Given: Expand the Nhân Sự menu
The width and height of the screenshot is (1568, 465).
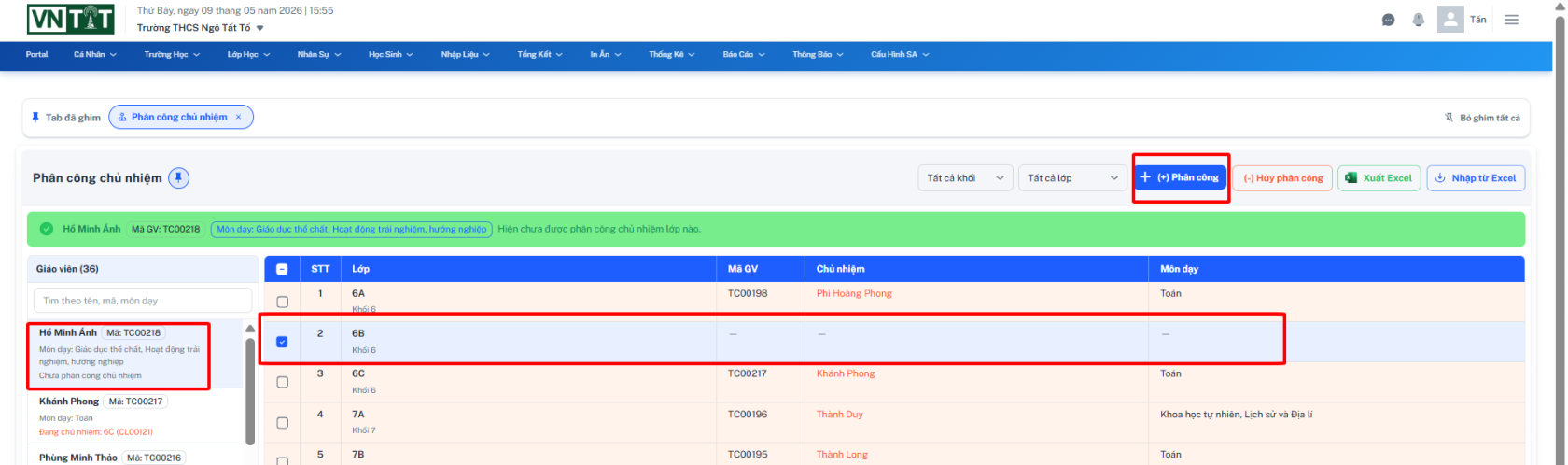Looking at the screenshot, I should pyautogui.click(x=319, y=54).
